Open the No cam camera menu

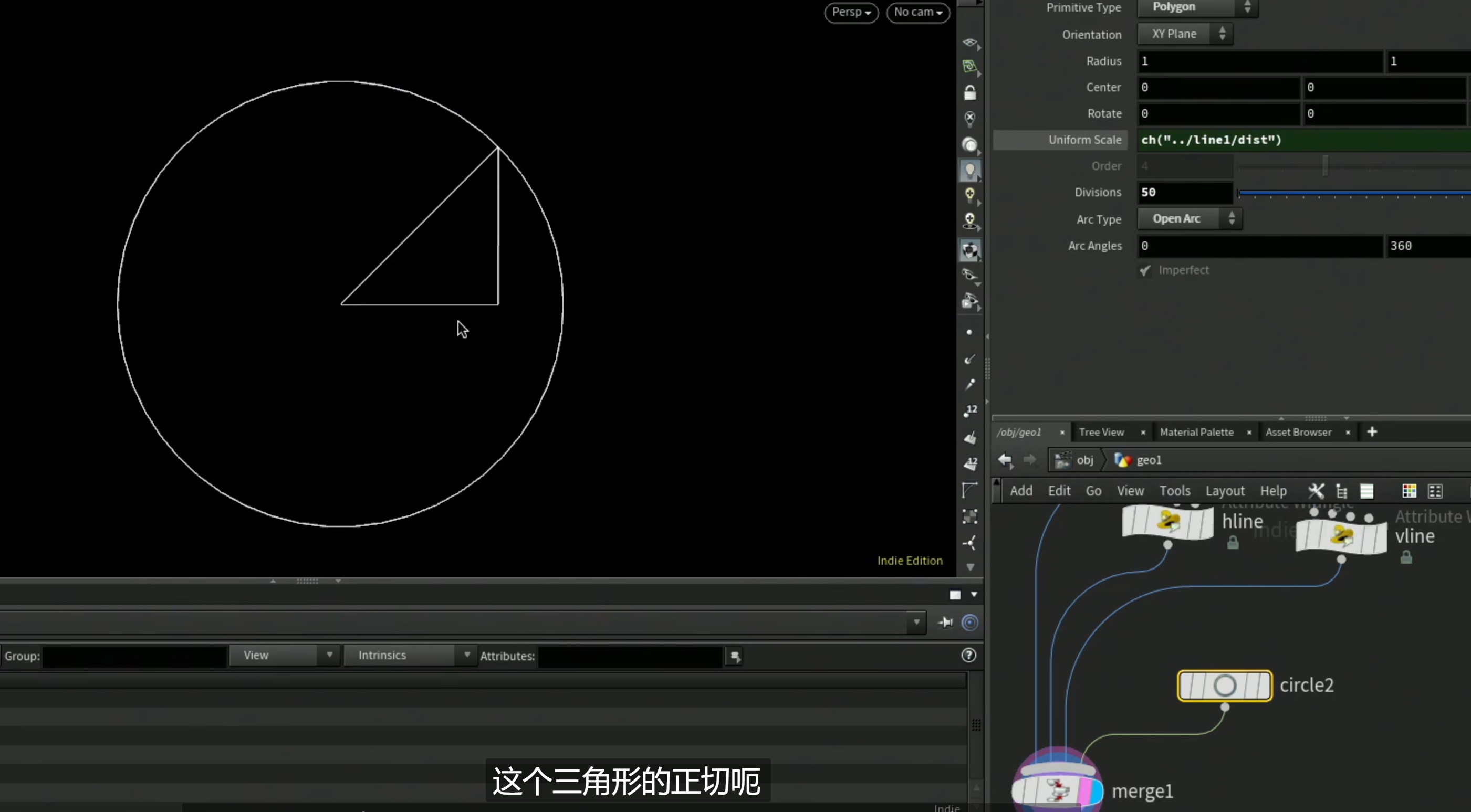click(917, 12)
